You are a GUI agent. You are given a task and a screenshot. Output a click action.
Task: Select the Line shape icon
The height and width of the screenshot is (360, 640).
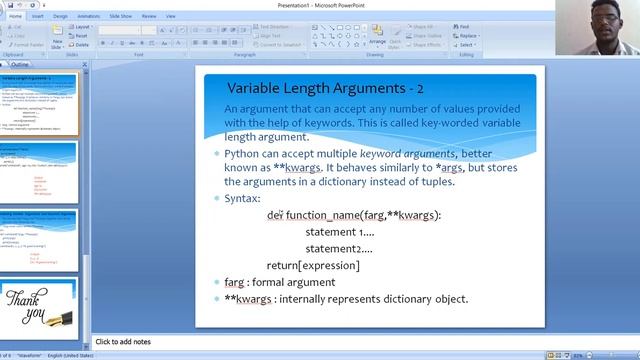(323, 28)
